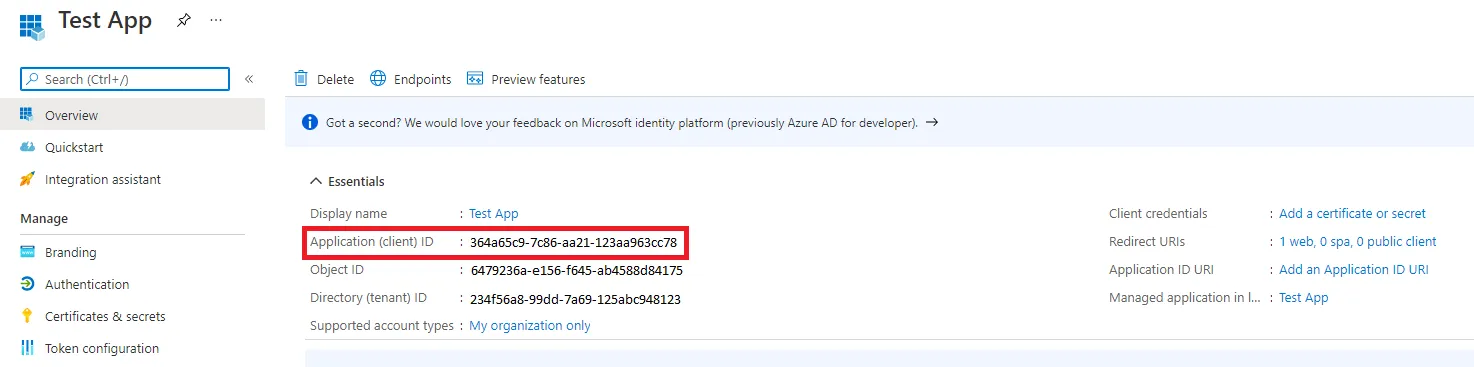Viewport: 1474px width, 367px height.
Task: Select the Application (client) ID value
Action: click(574, 242)
